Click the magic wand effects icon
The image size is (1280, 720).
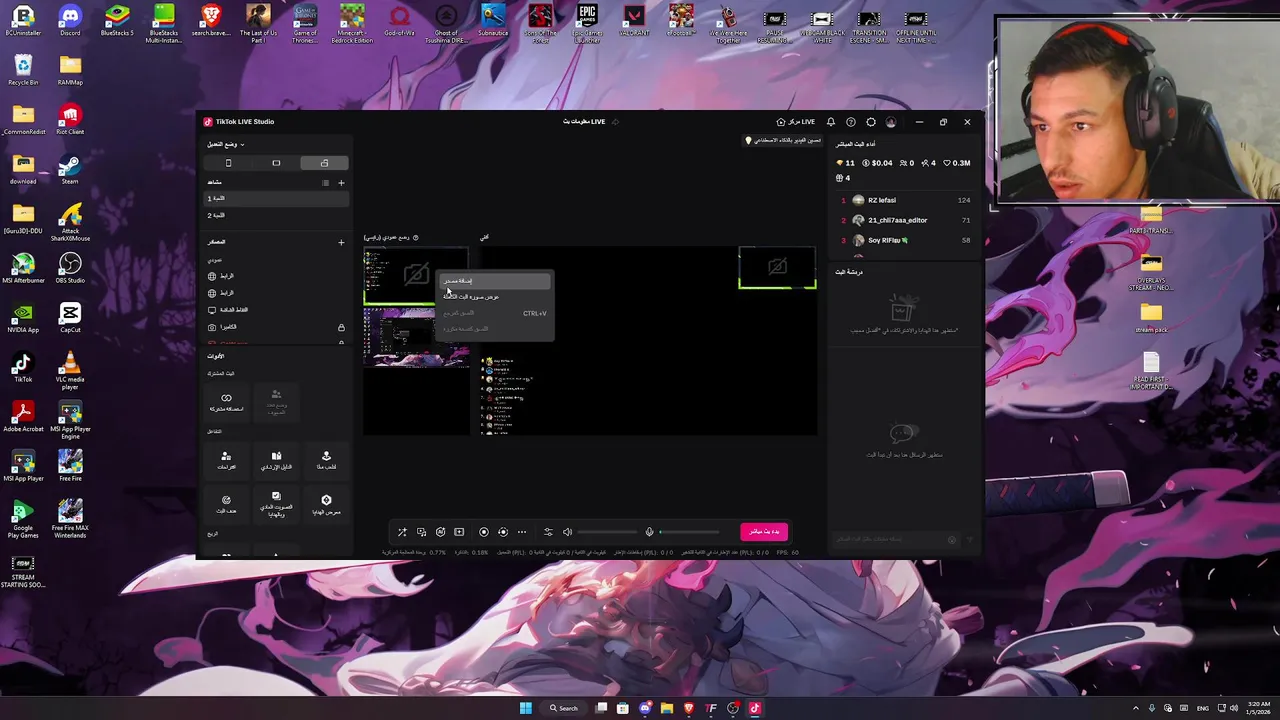[402, 532]
